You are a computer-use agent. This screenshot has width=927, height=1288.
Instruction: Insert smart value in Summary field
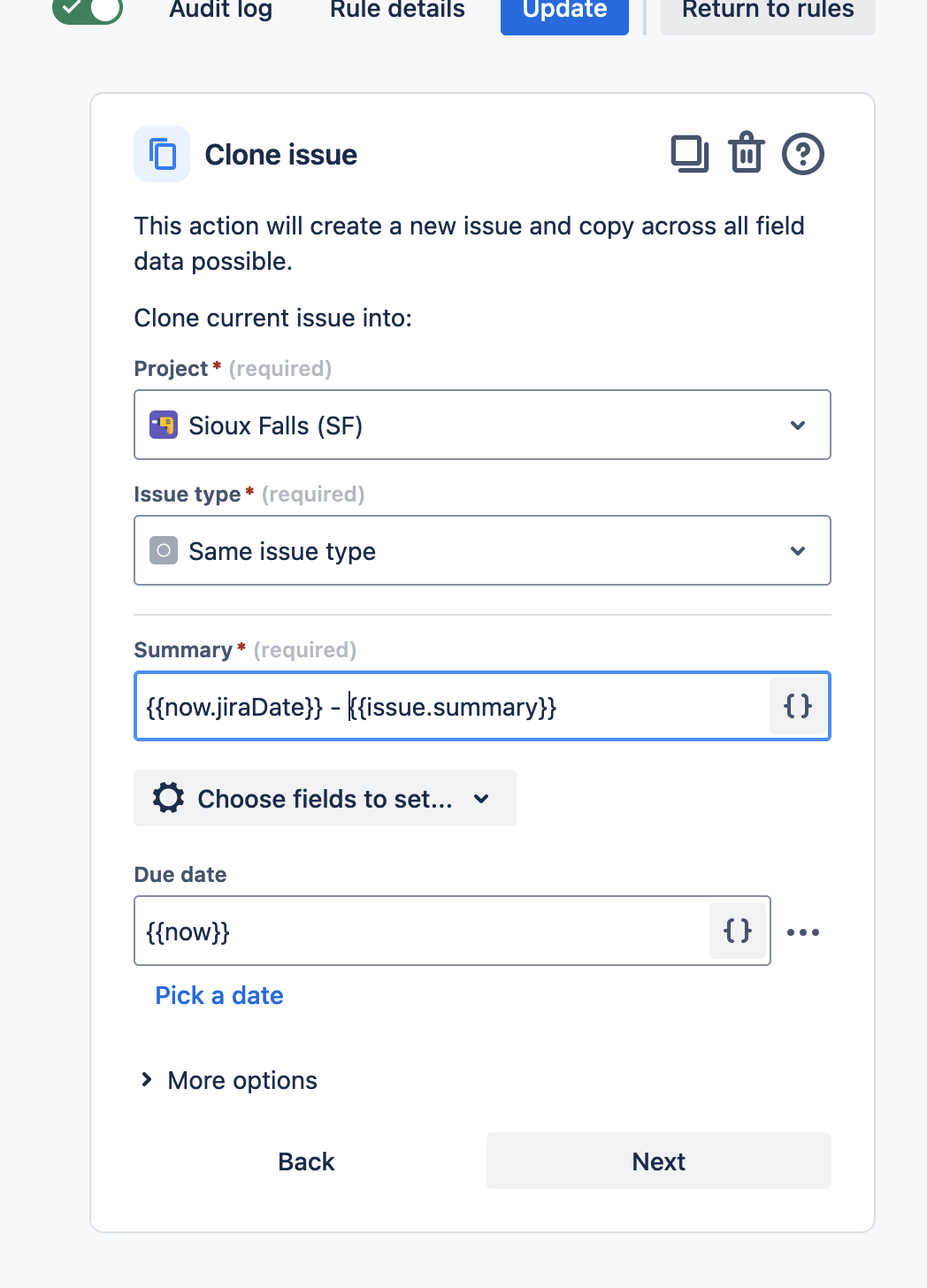pos(798,706)
